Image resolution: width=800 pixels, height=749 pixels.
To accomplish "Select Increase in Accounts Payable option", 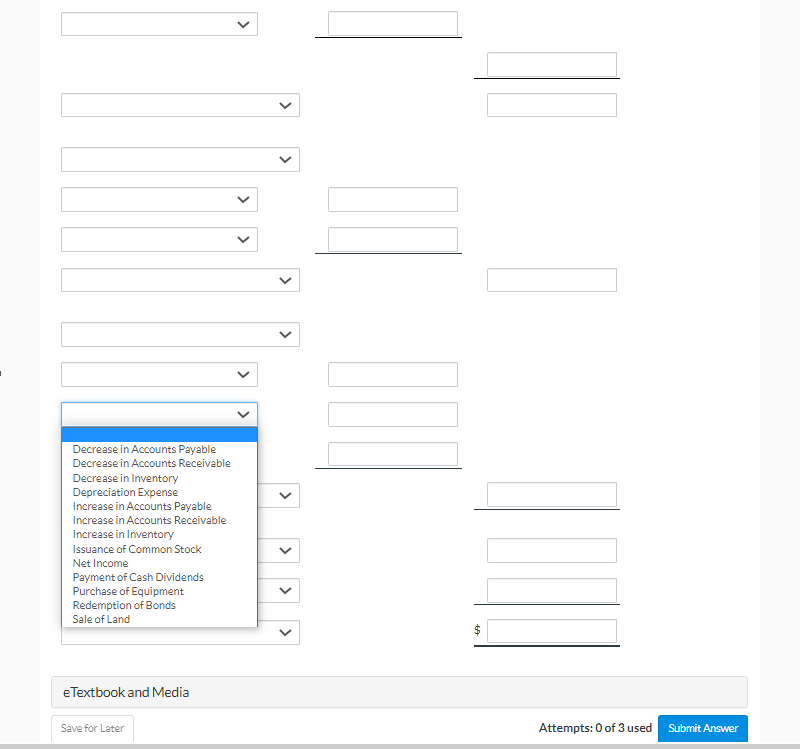I will point(142,506).
